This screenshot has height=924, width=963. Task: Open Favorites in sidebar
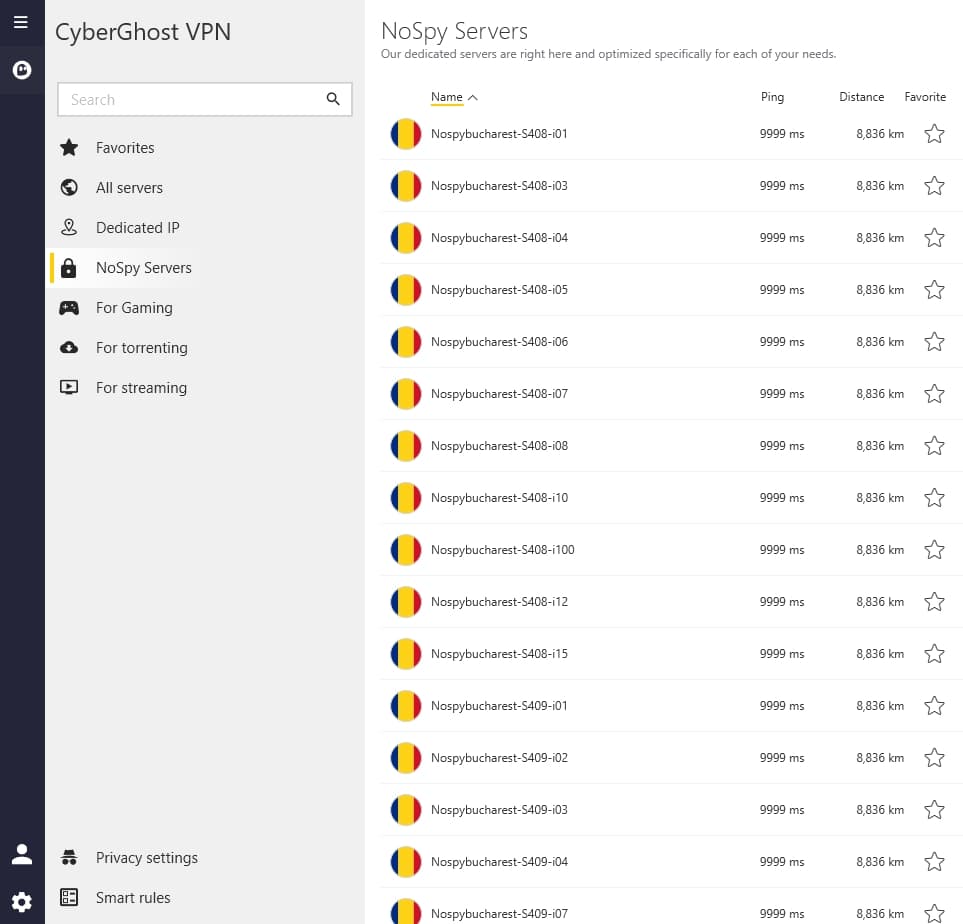pos(125,148)
